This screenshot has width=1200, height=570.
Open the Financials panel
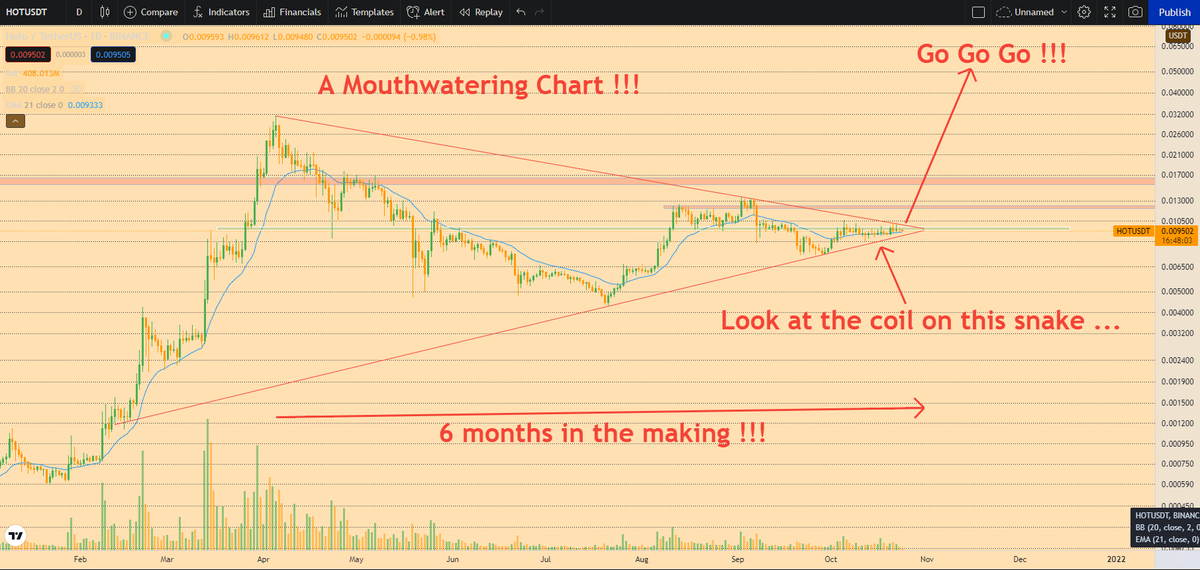click(292, 12)
